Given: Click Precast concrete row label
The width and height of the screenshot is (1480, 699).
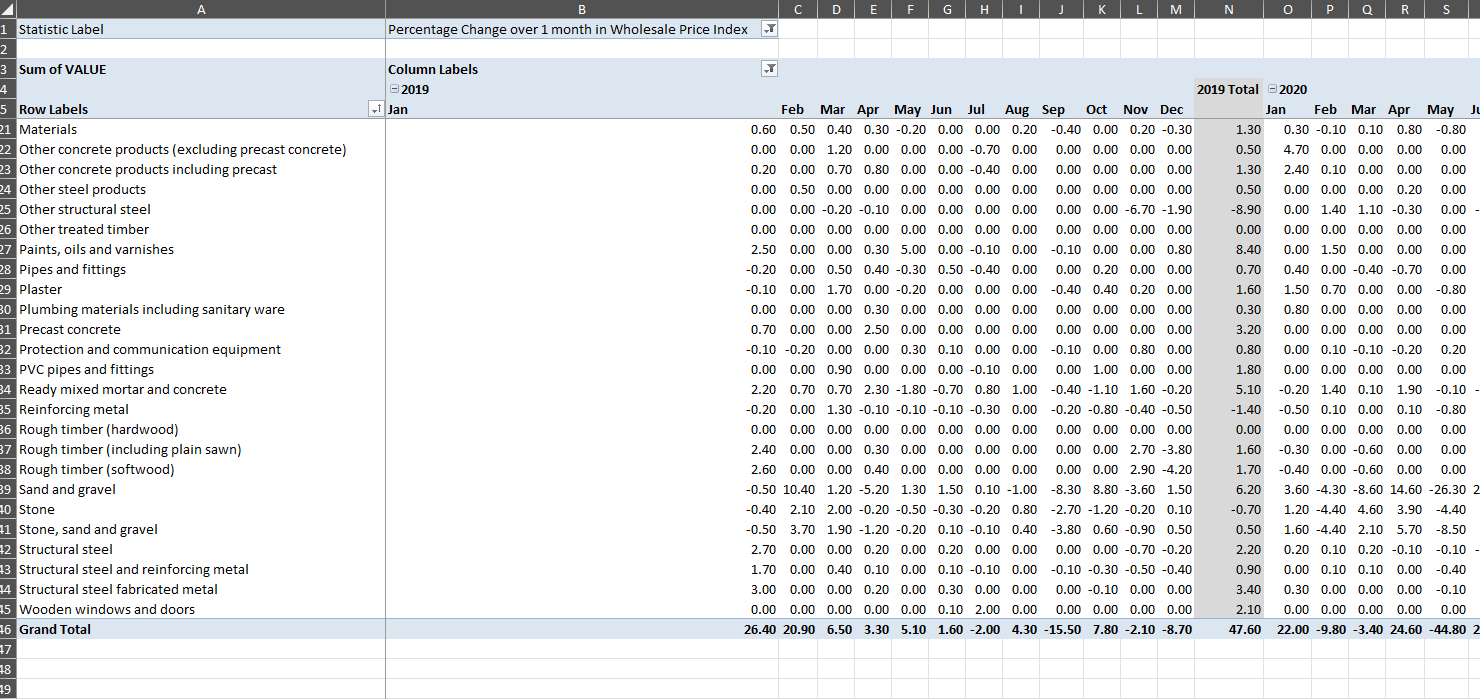Looking at the screenshot, I should pyautogui.click(x=69, y=329).
